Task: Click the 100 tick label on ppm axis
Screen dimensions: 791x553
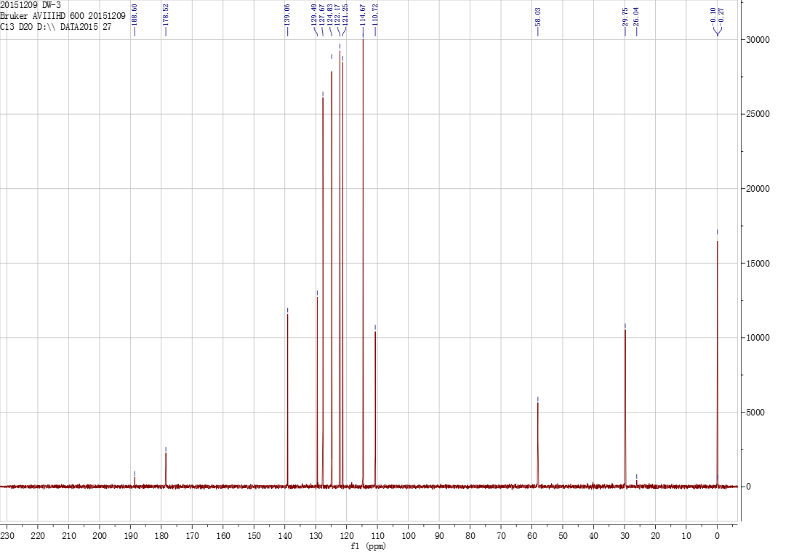Action: coord(409,535)
